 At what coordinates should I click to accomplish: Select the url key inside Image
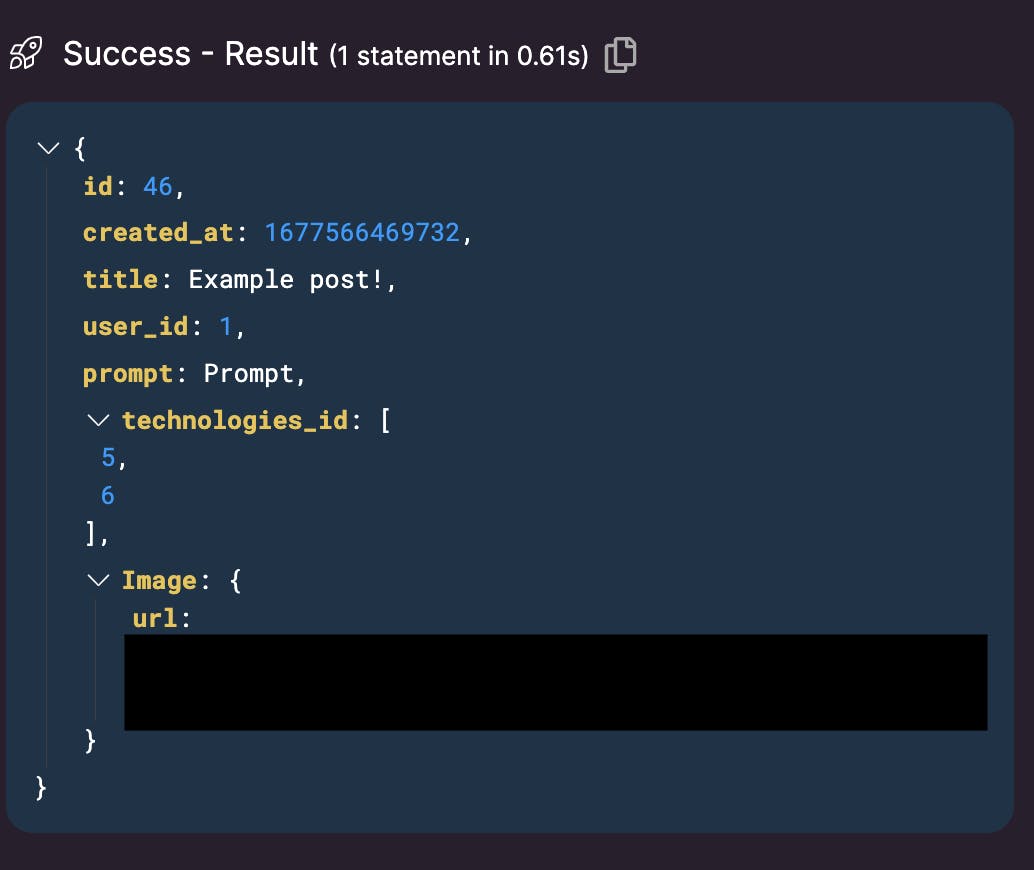coord(155,618)
